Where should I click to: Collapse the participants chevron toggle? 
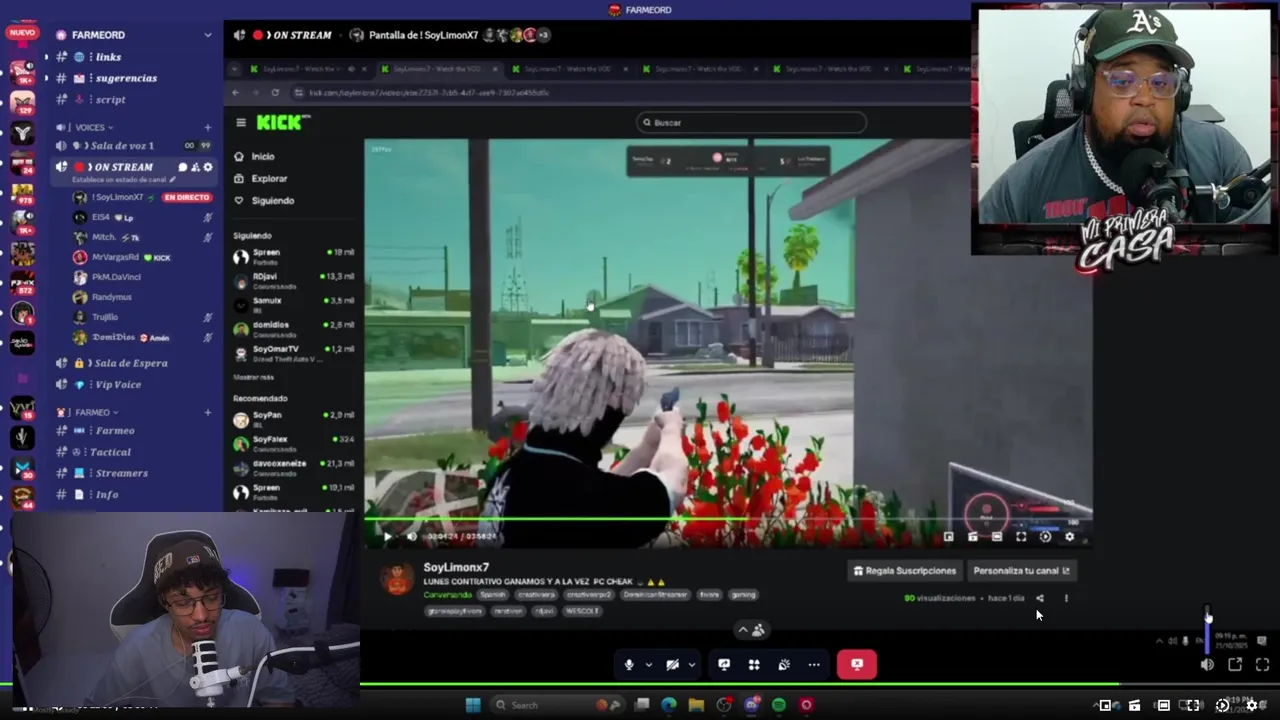click(742, 630)
